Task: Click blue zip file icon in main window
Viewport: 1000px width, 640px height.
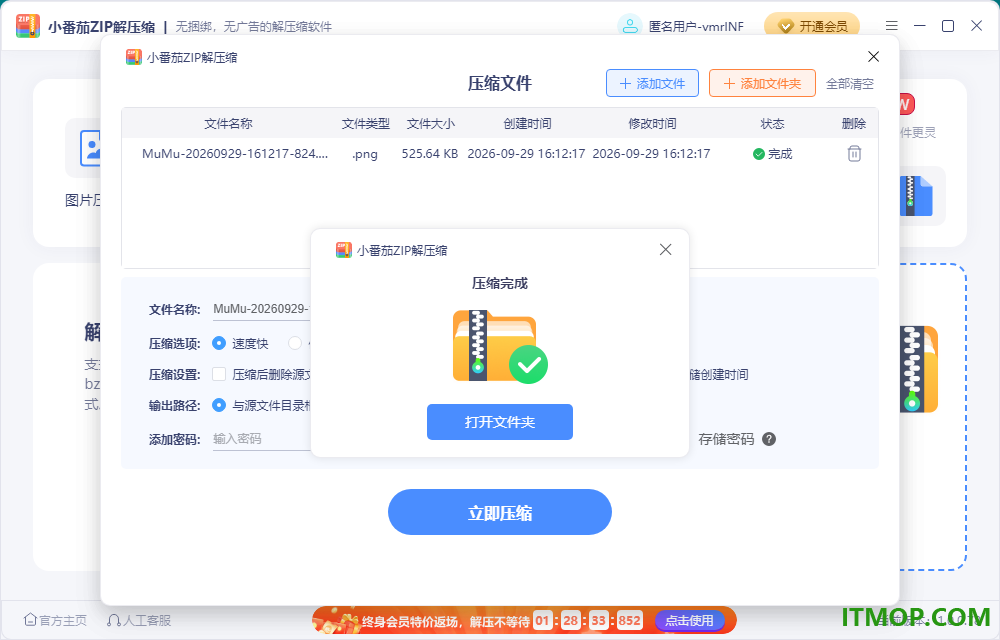Action: coord(916,196)
